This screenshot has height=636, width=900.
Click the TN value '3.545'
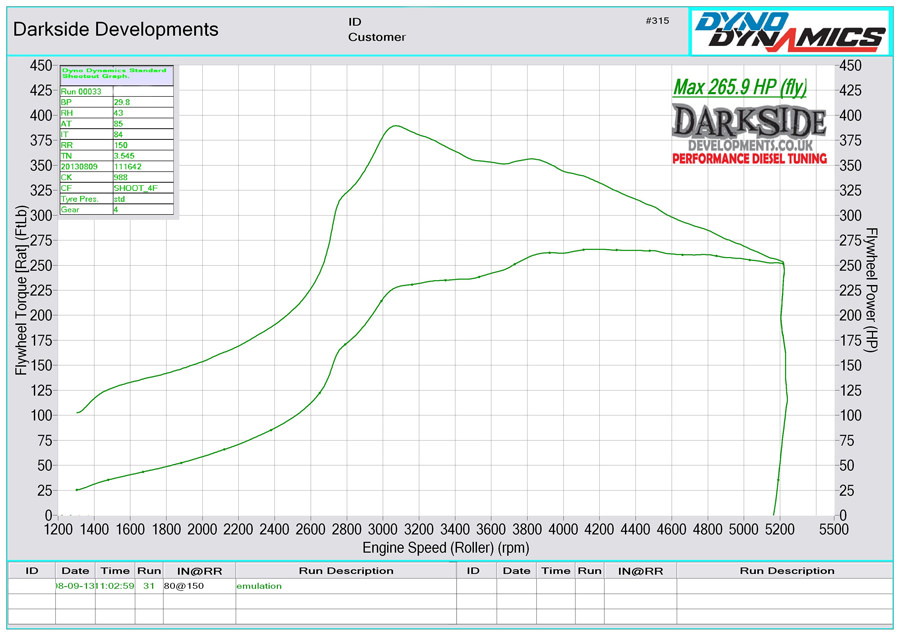point(124,156)
